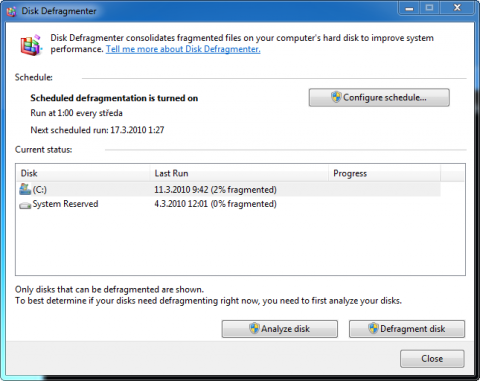Open Configure schedule settings

click(379, 97)
